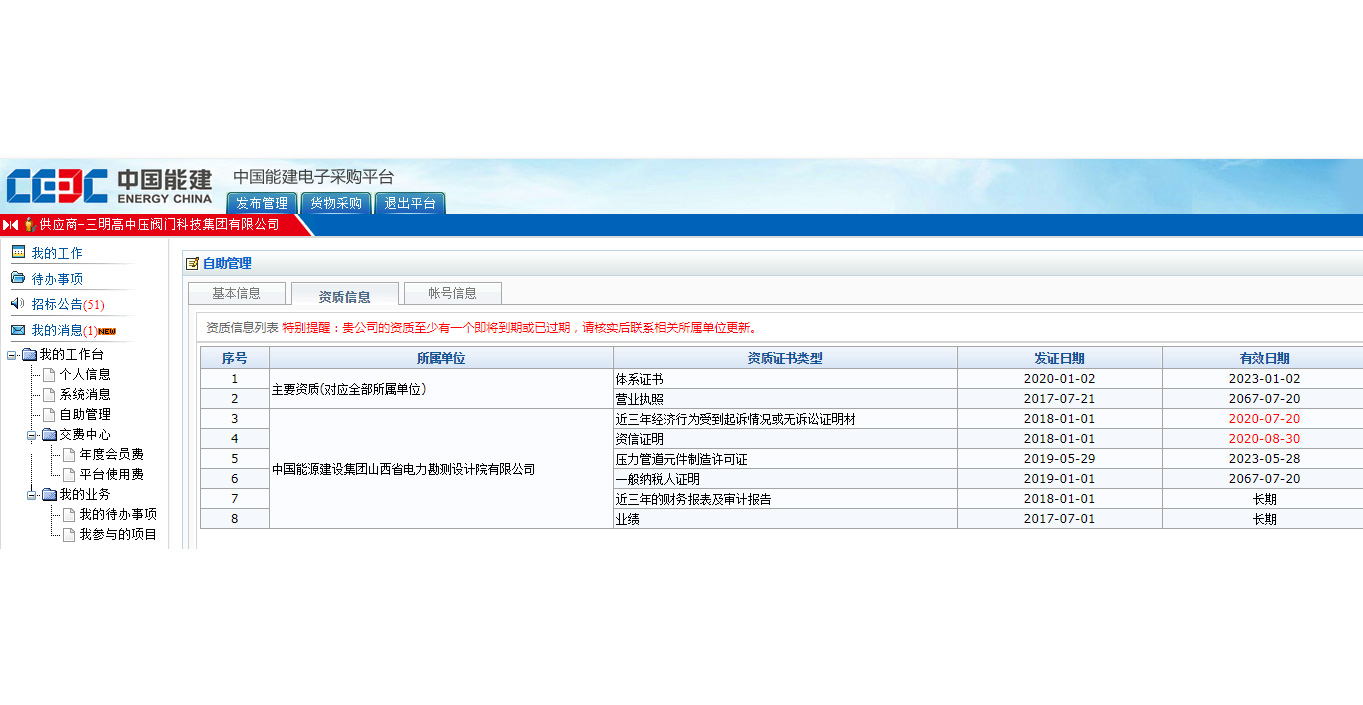Click the 体系证书 certificate type cell

[785, 379]
